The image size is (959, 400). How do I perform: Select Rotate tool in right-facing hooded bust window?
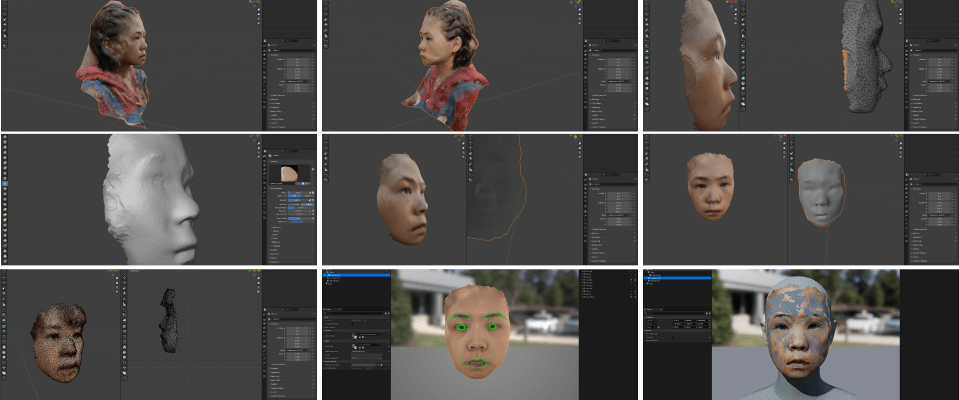coord(5,14)
